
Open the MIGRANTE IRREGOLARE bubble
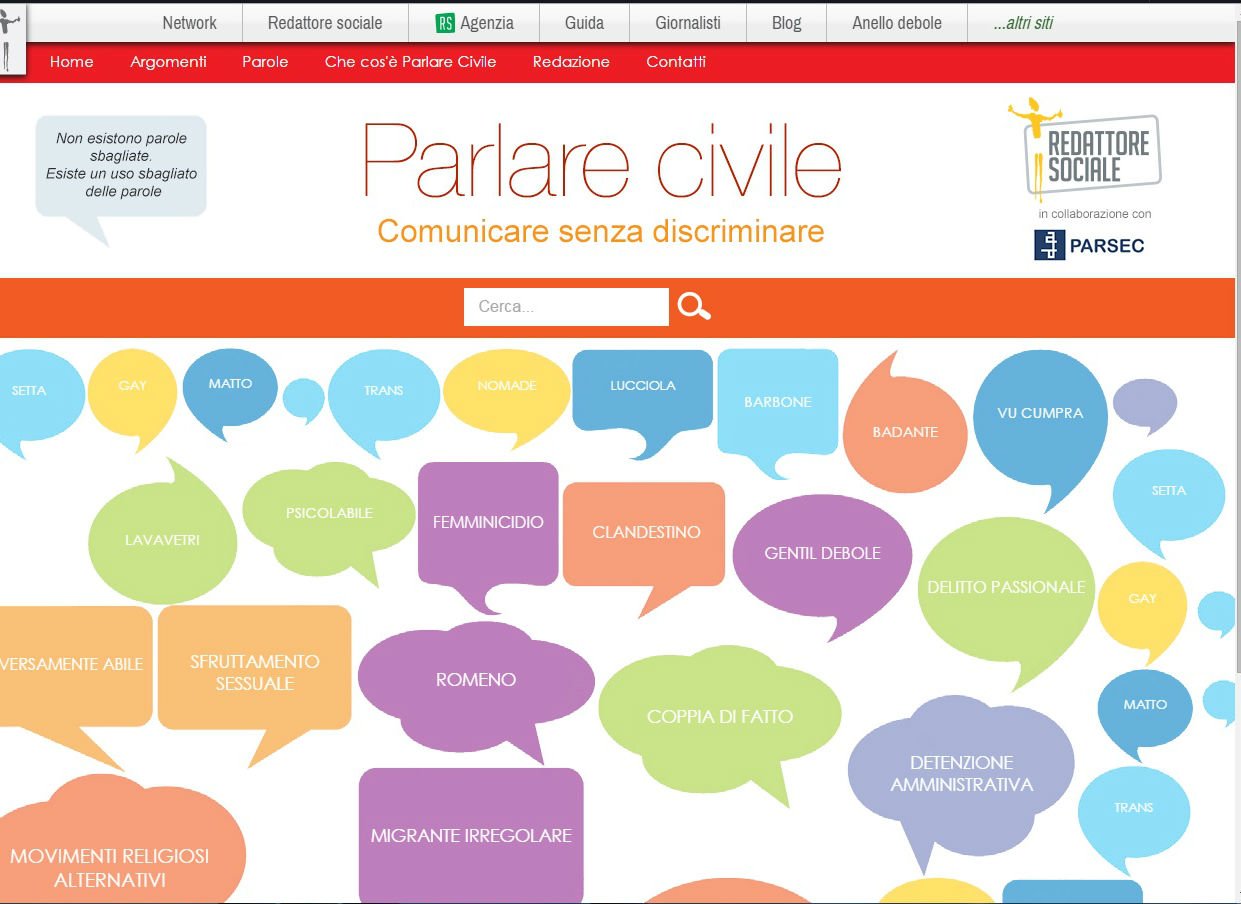[x=471, y=836]
